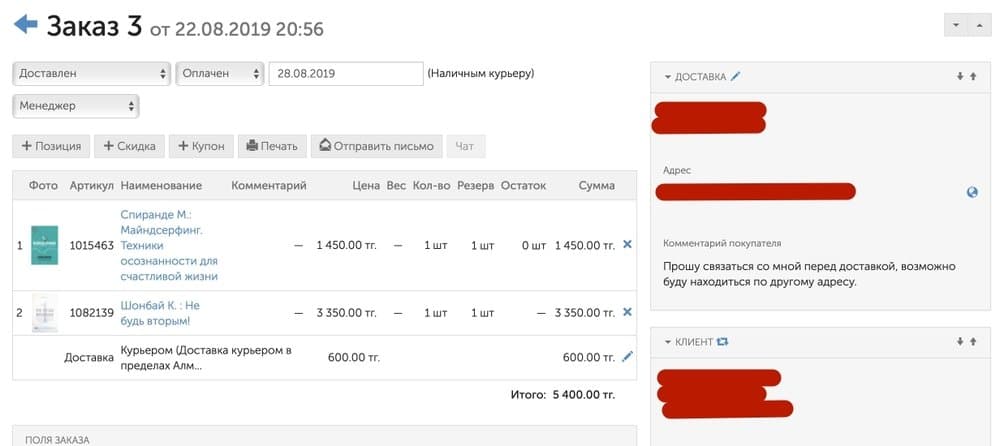This screenshot has height=446, width=1000.
Task: Go back using the blue arrow
Action: [26, 25]
